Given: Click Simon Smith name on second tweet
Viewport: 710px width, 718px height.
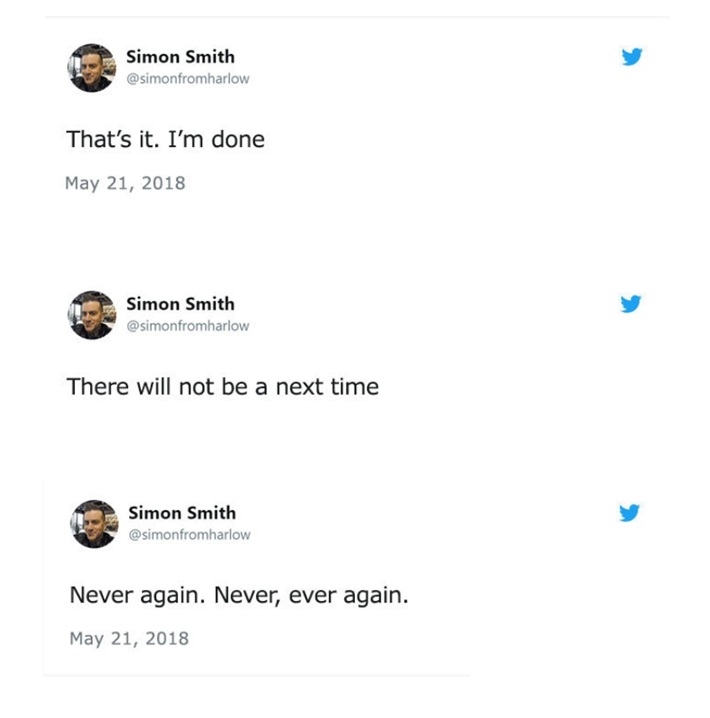Looking at the screenshot, I should click(180, 304).
